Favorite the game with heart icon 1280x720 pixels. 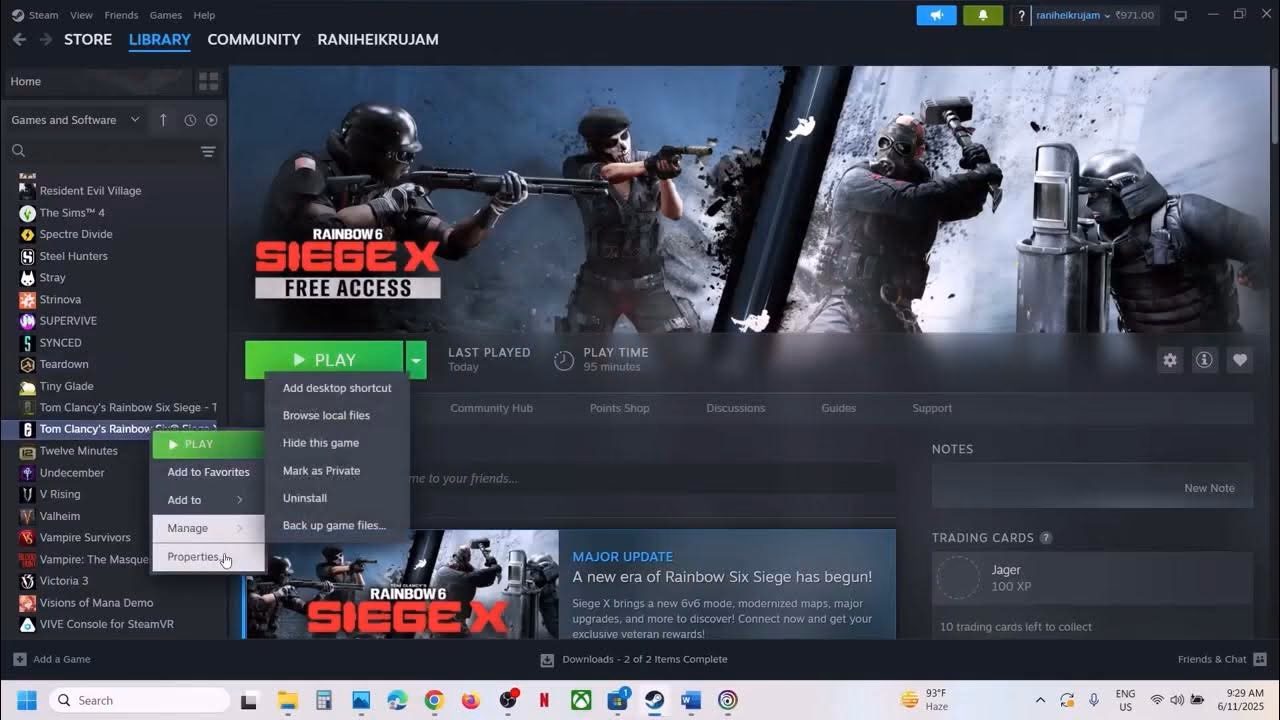pos(1240,360)
